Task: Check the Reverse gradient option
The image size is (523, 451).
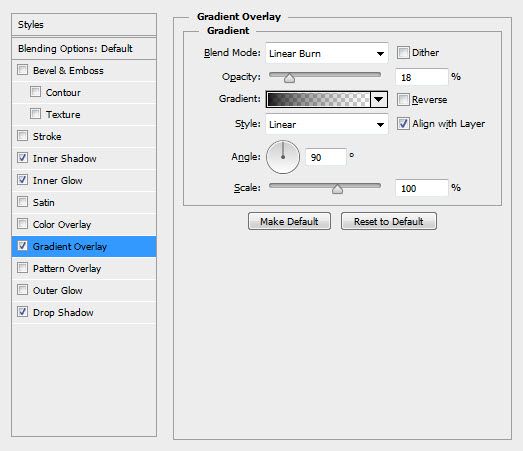Action: (x=403, y=99)
